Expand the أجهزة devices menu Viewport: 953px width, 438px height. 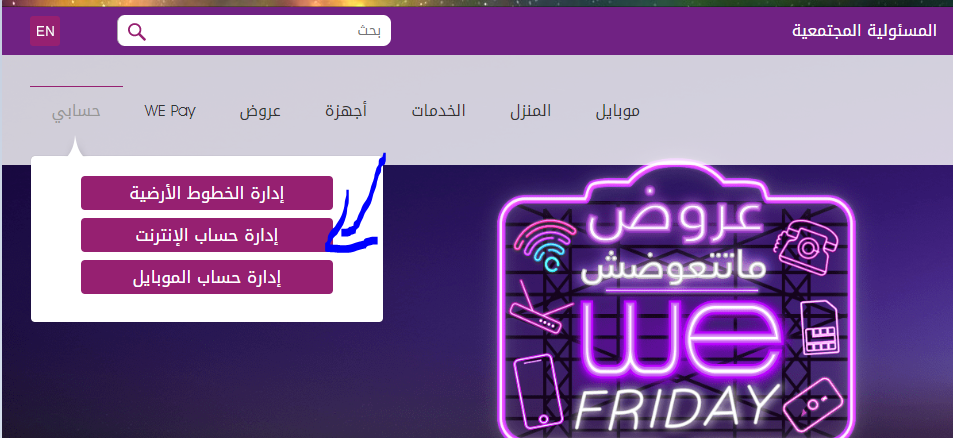tap(346, 112)
